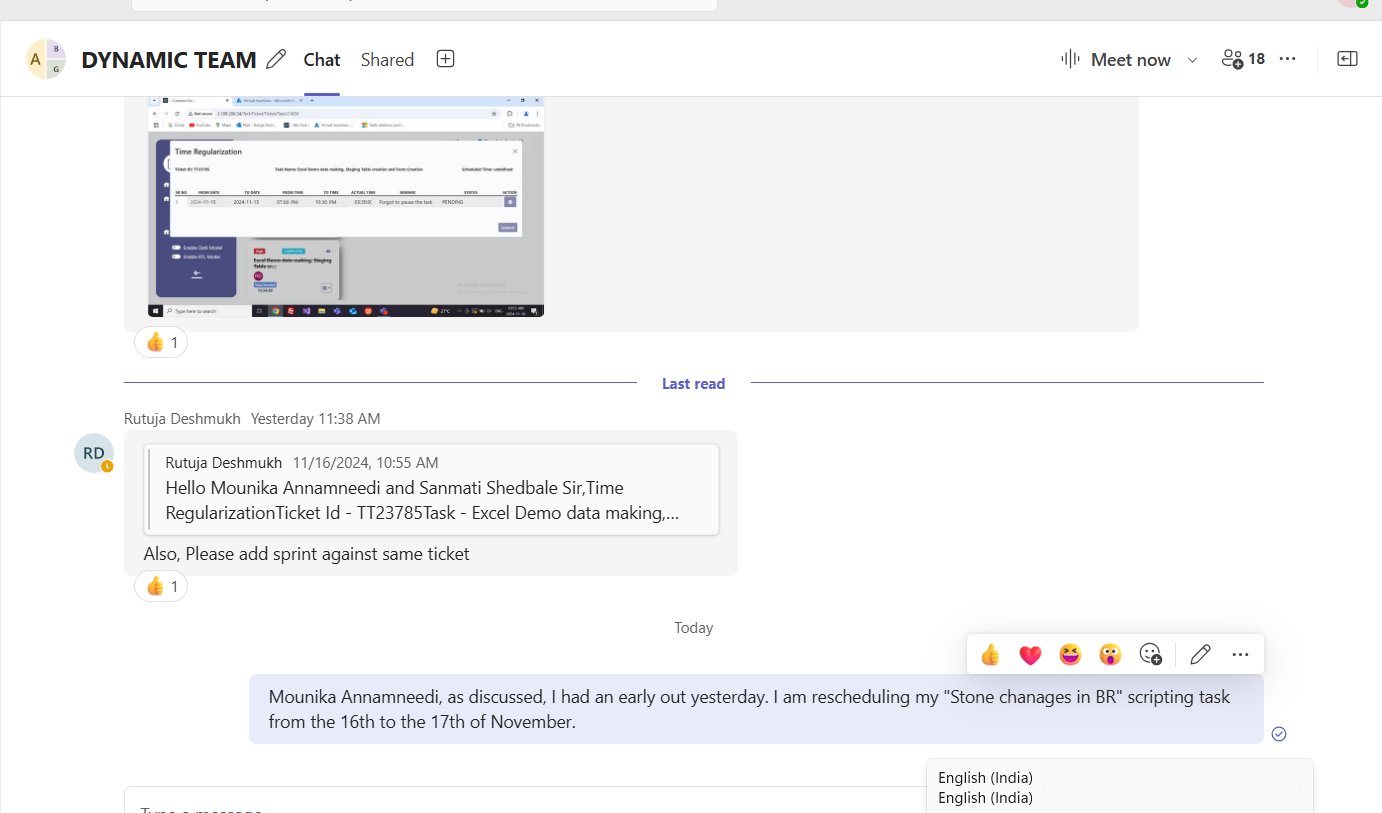React with surprised emoji
1382x813 pixels.
pyautogui.click(x=1110, y=655)
